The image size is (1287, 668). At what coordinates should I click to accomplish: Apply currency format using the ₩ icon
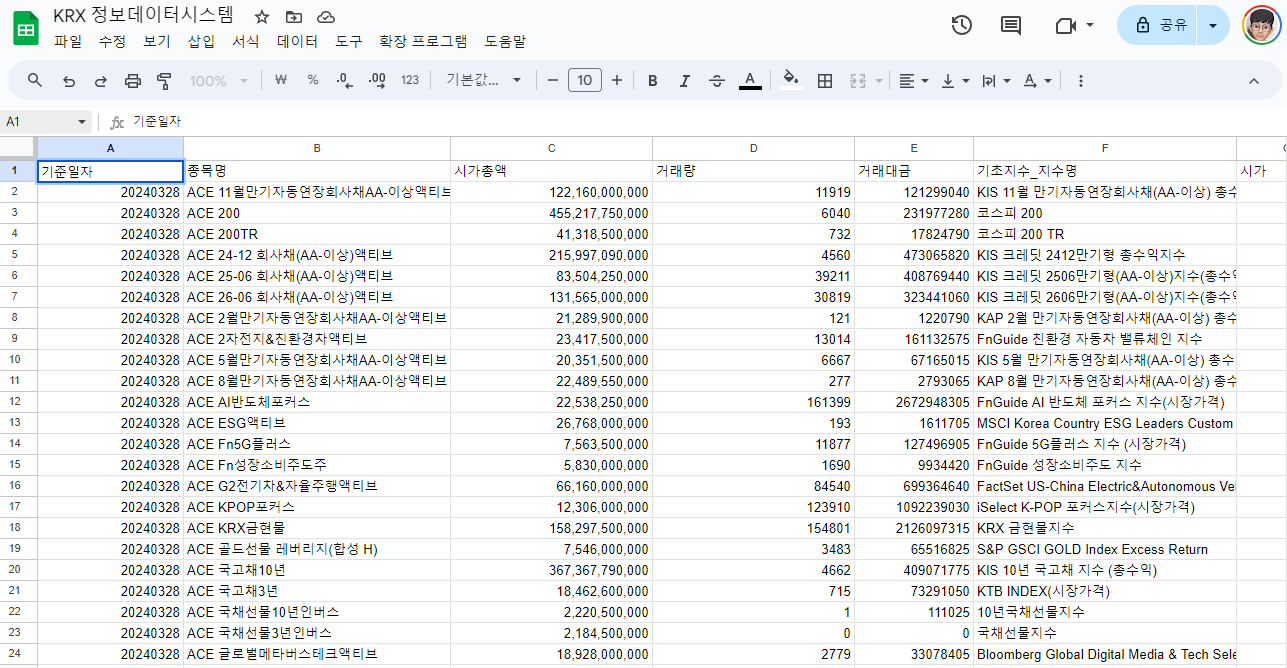point(281,80)
